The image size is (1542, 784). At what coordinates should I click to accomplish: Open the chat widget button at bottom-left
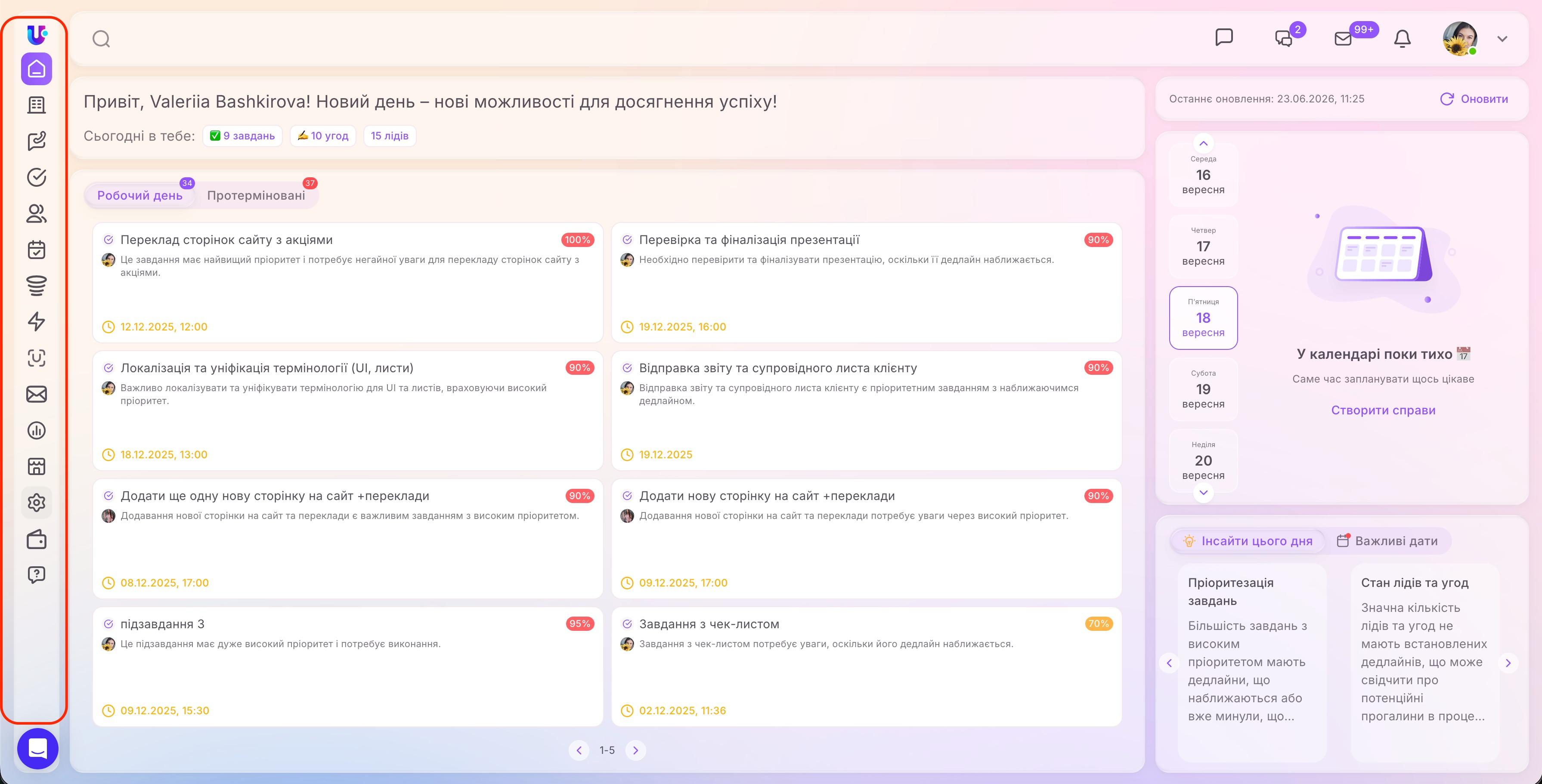(x=38, y=749)
